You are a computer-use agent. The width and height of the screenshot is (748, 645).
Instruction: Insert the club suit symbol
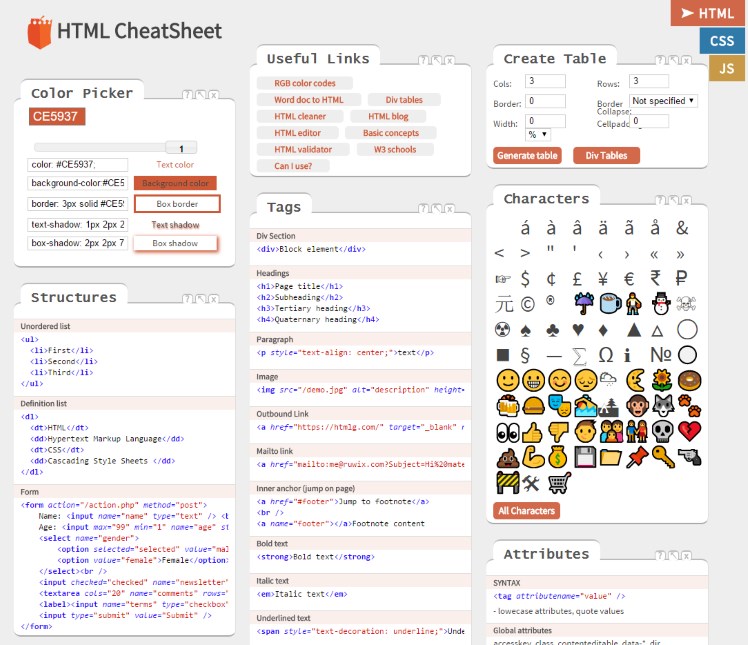552,330
